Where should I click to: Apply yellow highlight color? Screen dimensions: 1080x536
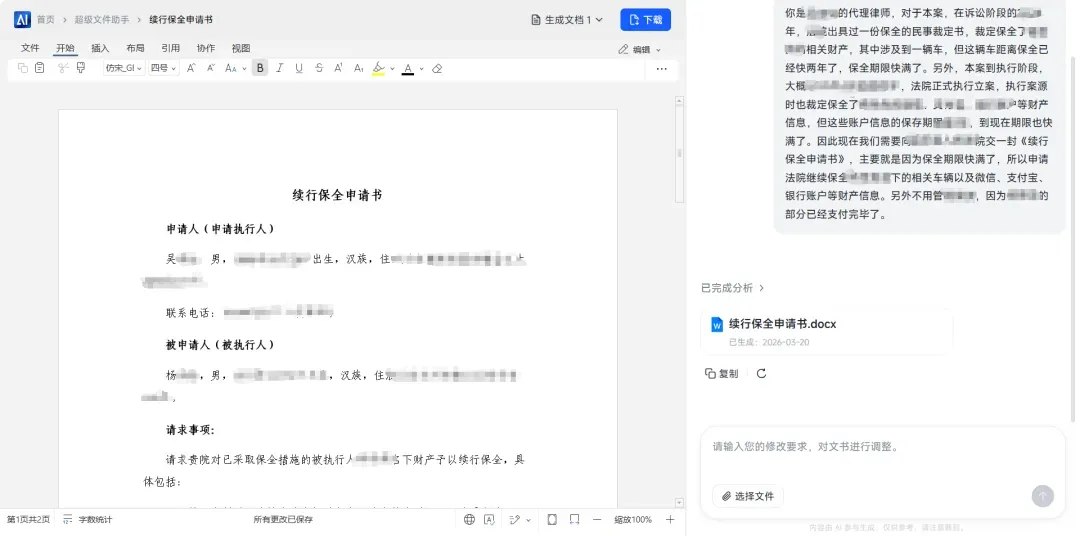[377, 68]
